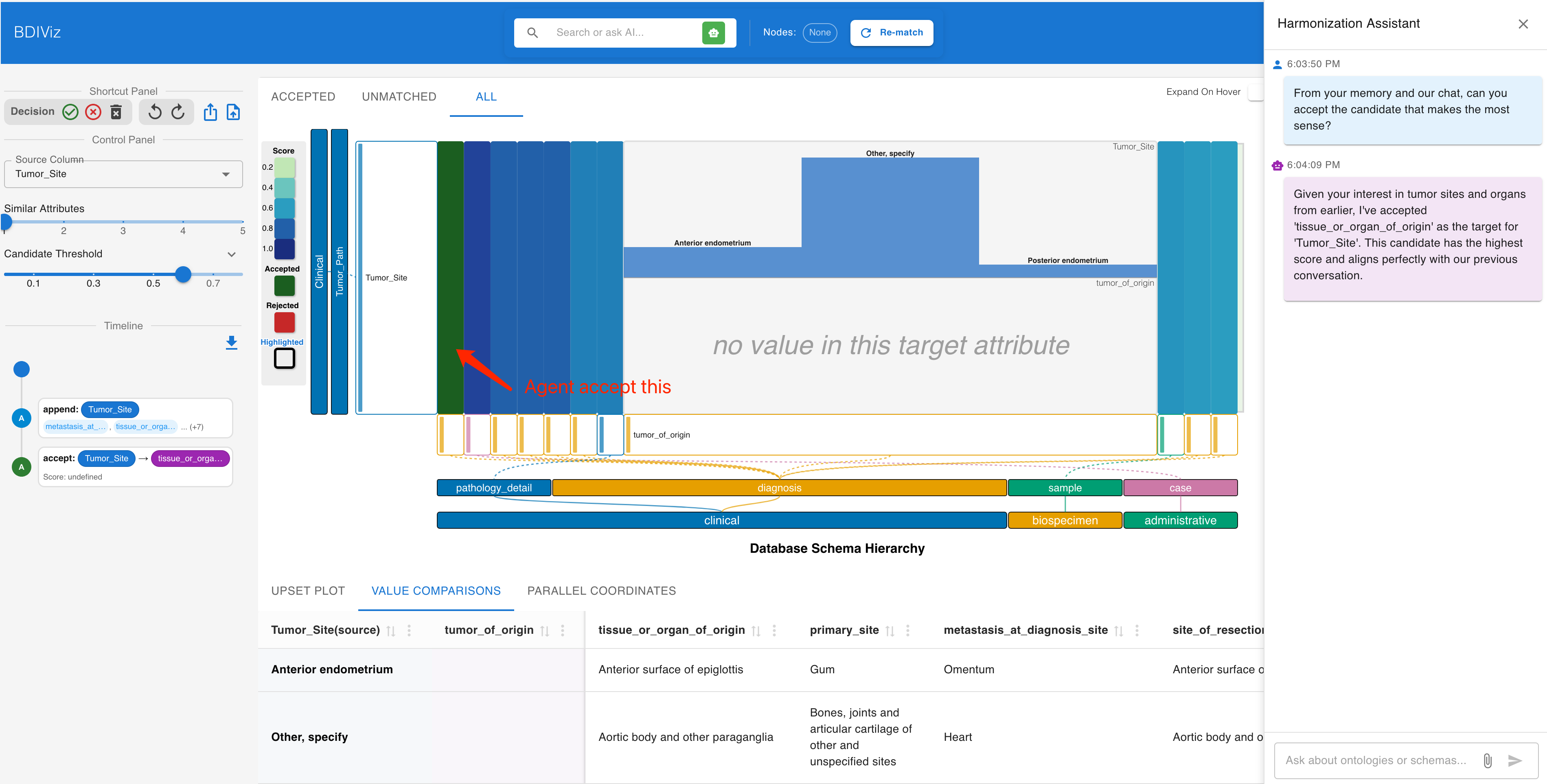Open metastasis_at_diagnosis_site column menu dots

tap(1137, 630)
